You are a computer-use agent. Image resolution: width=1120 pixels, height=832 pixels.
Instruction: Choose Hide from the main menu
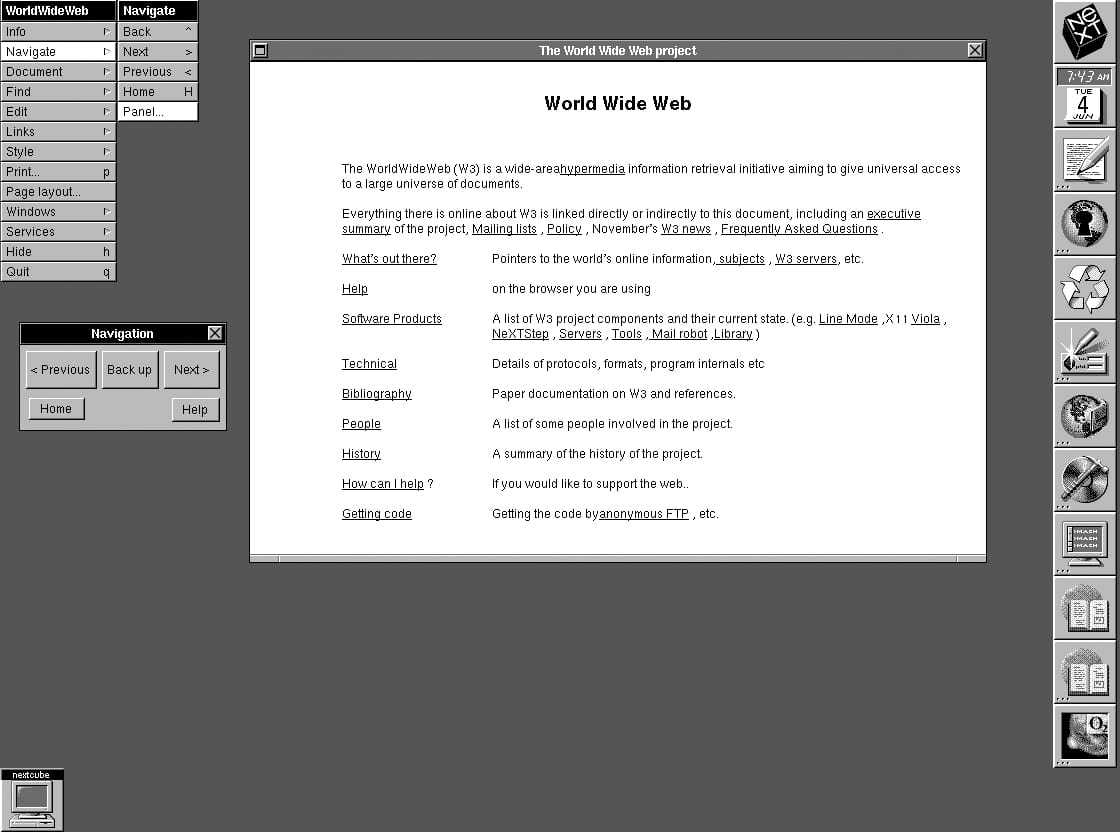(58, 251)
